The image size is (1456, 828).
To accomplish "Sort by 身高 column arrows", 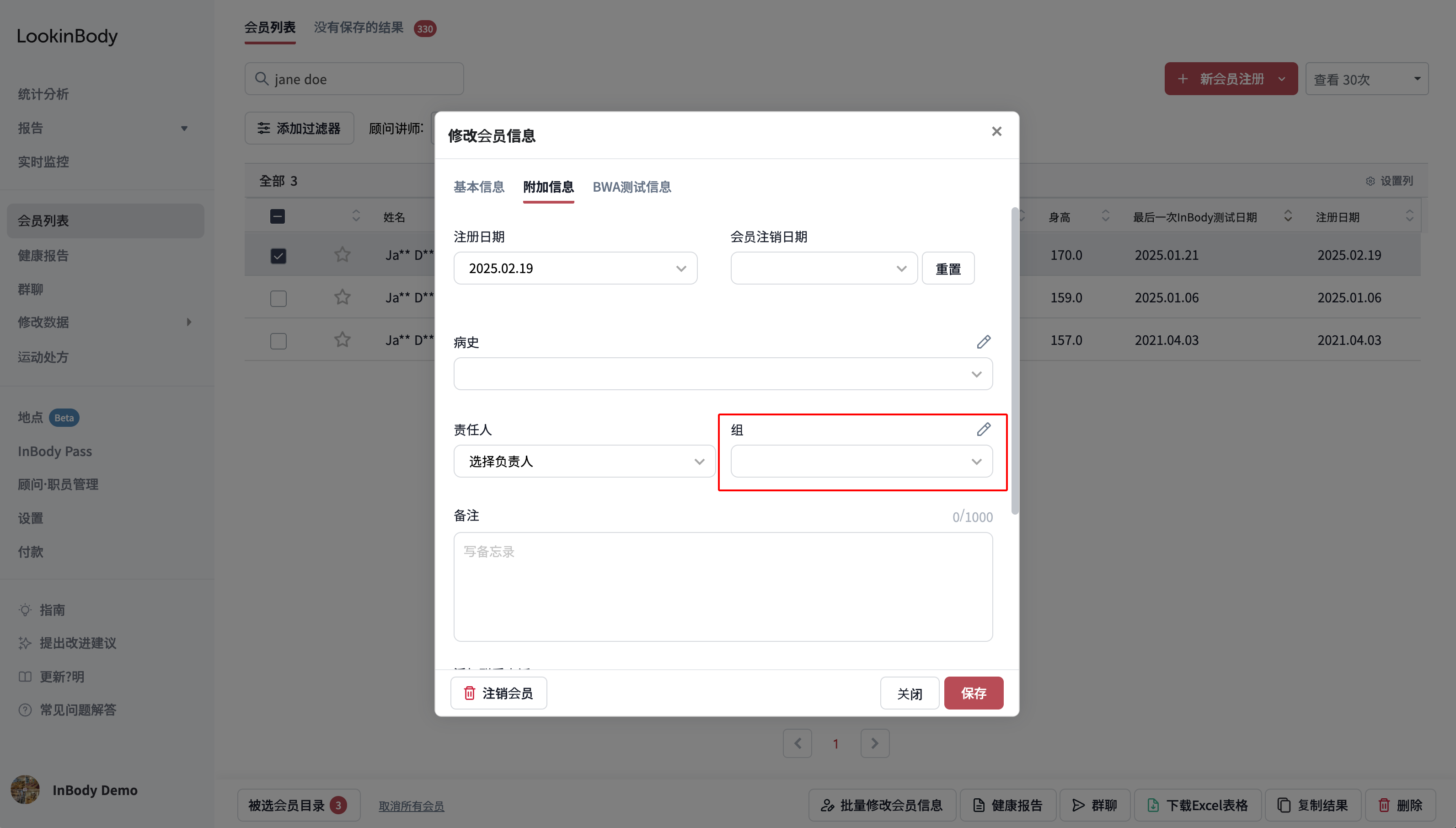I will (x=1105, y=215).
